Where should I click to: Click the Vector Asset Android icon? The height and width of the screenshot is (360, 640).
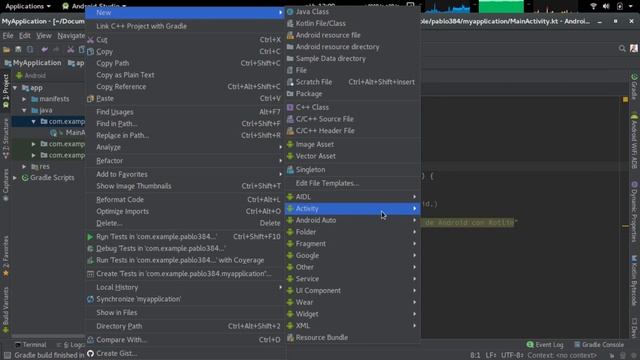[290, 156]
